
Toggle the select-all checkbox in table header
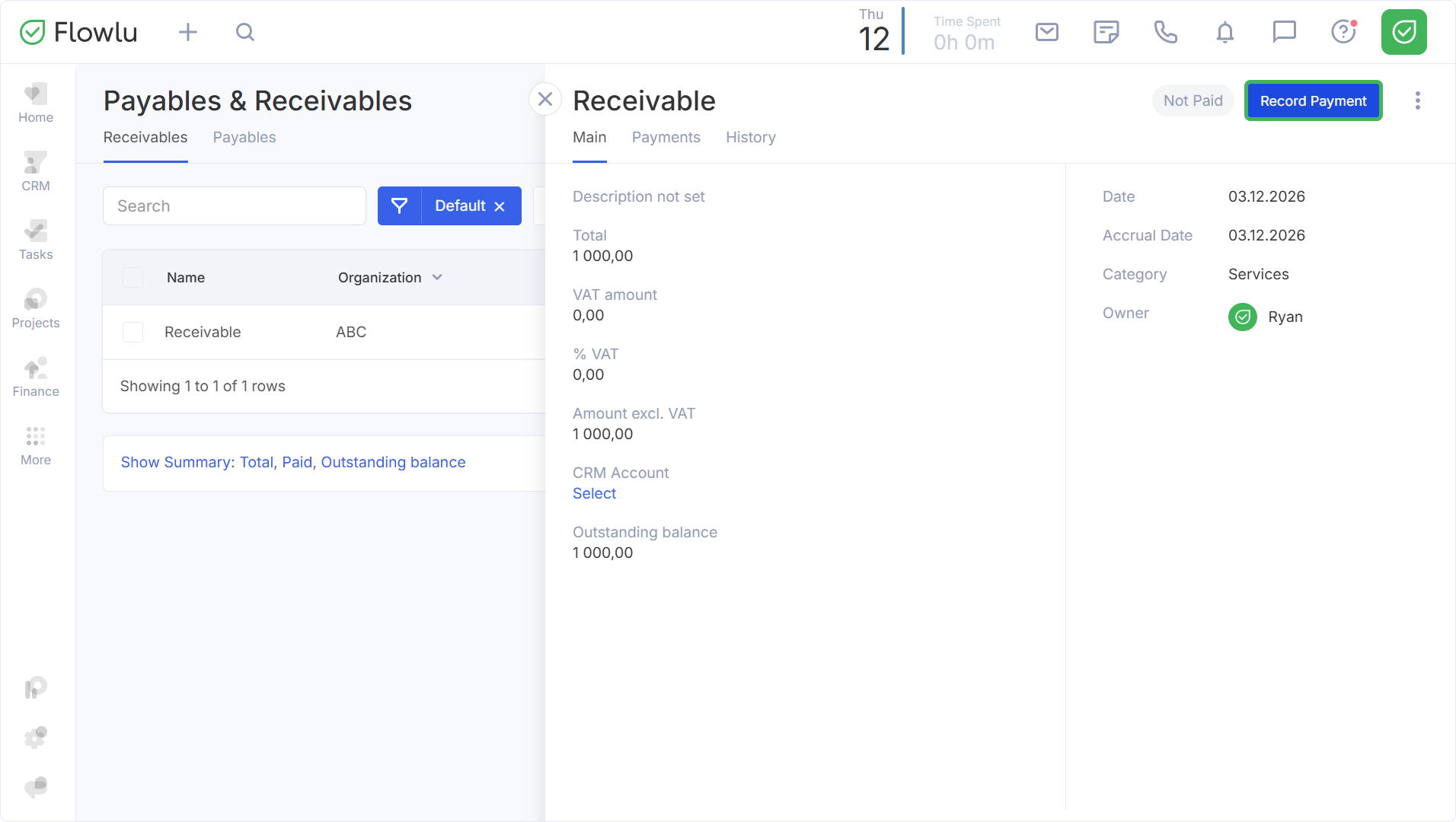pyautogui.click(x=133, y=278)
